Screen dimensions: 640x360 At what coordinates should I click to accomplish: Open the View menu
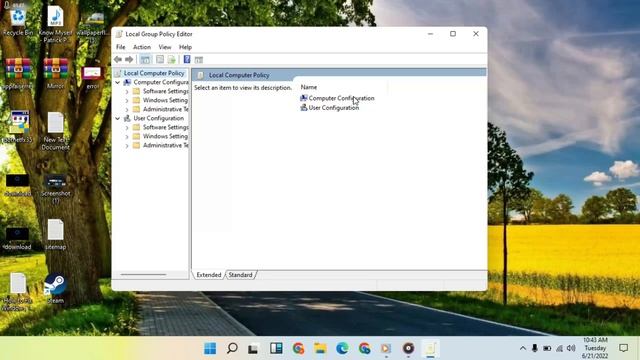coord(165,47)
